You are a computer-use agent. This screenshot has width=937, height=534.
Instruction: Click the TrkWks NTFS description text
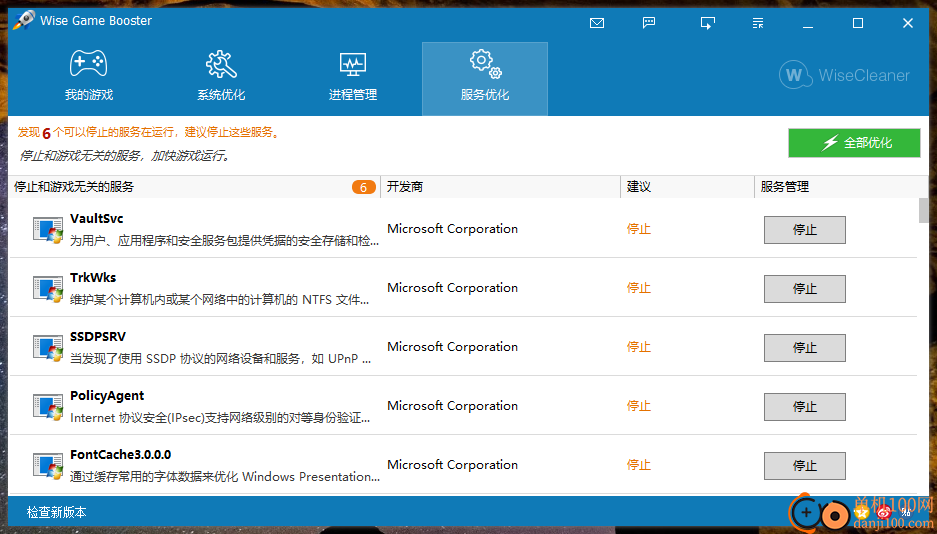(x=219, y=300)
